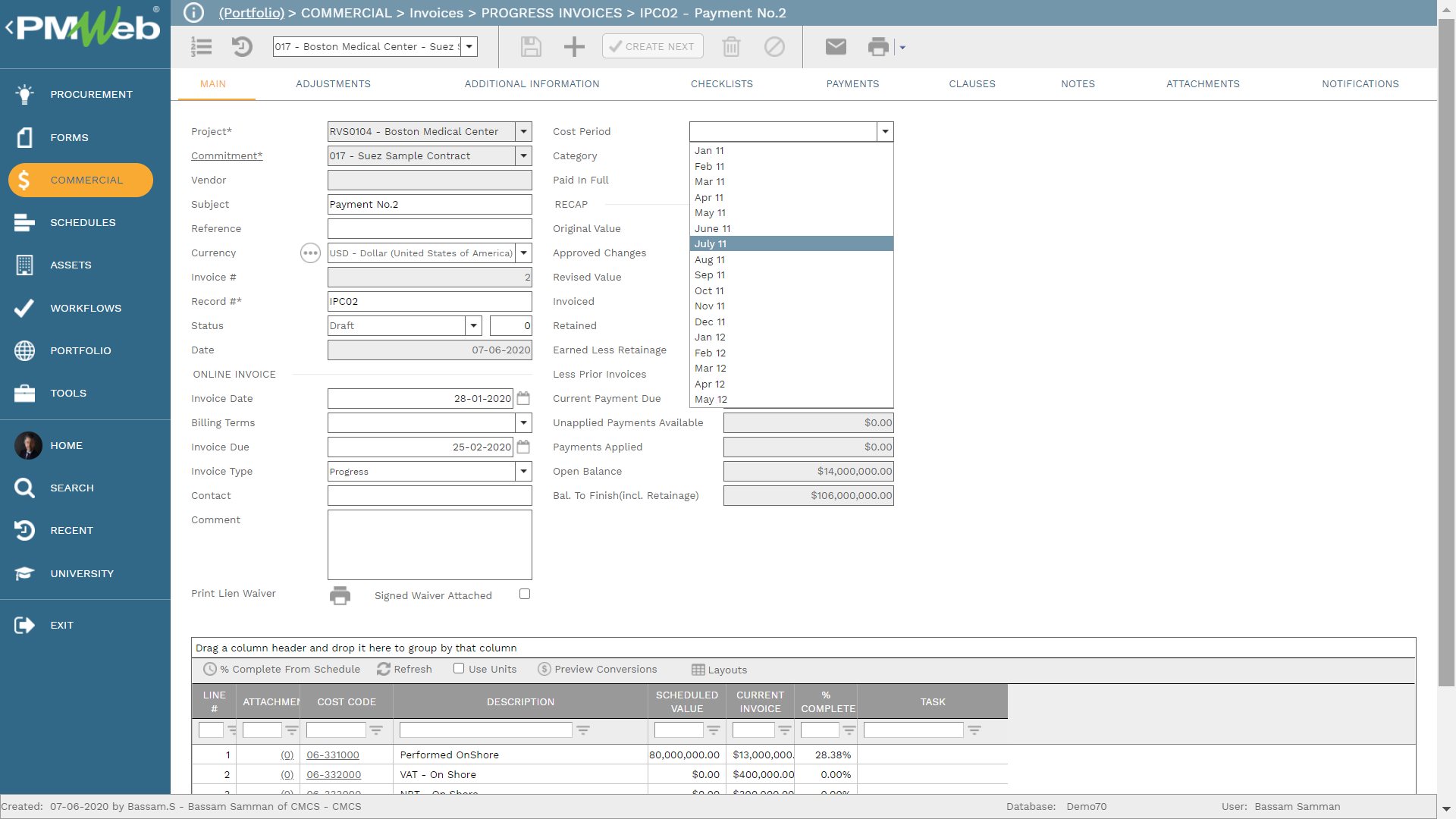
Task: Open cost code 06-331000 link
Action: [x=333, y=755]
